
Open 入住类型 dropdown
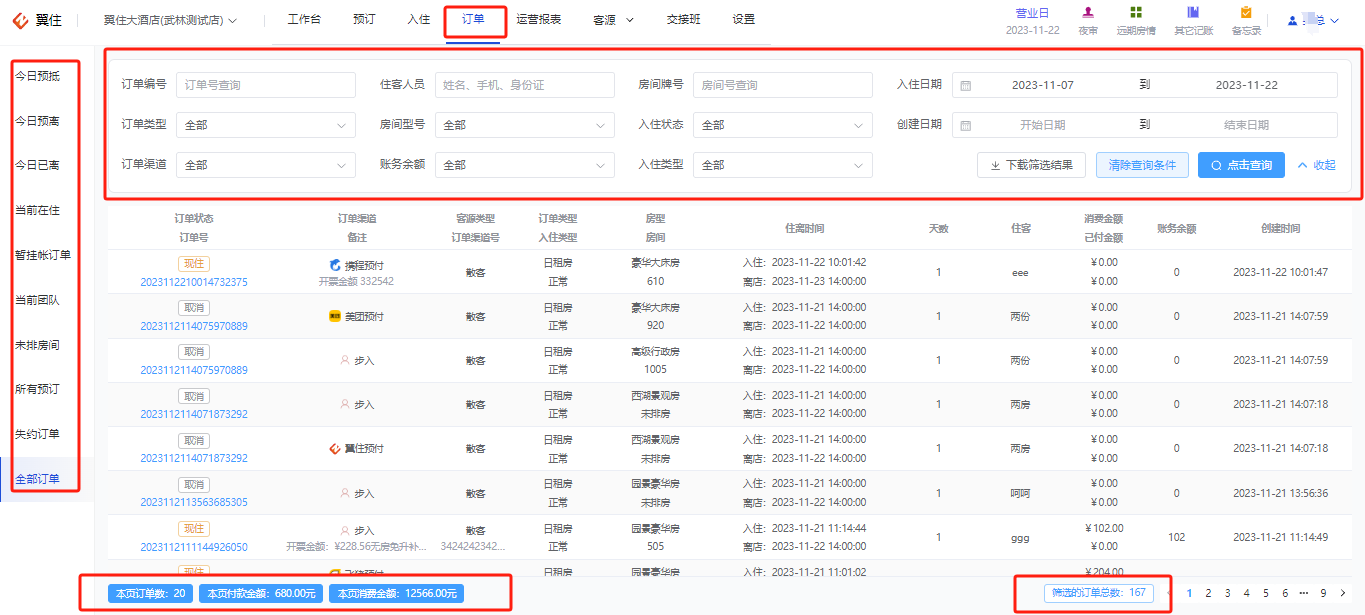point(782,165)
